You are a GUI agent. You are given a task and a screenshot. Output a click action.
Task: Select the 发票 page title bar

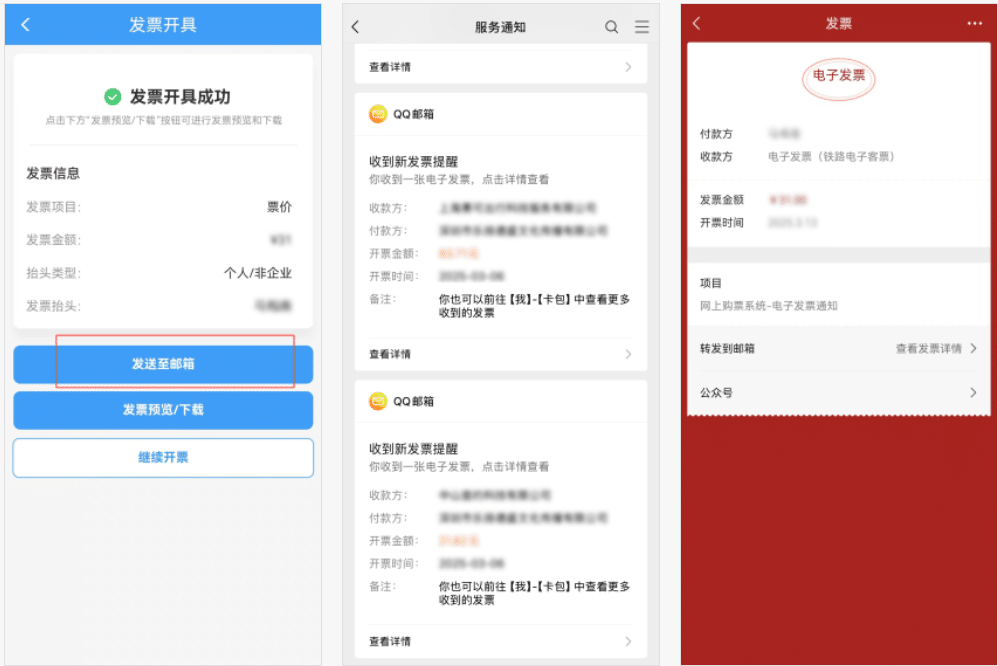coord(839,22)
